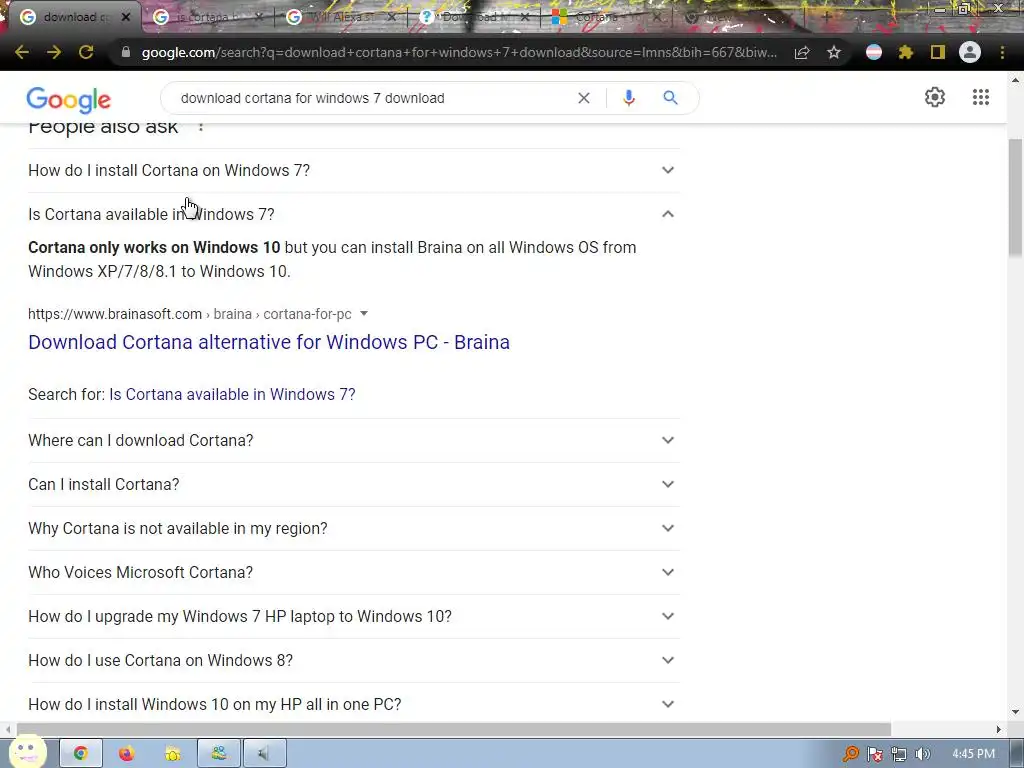This screenshot has height=768, width=1024.
Task: Expand 'How do I install Cortana on Windows 7?'
Action: pyautogui.click(x=353, y=170)
